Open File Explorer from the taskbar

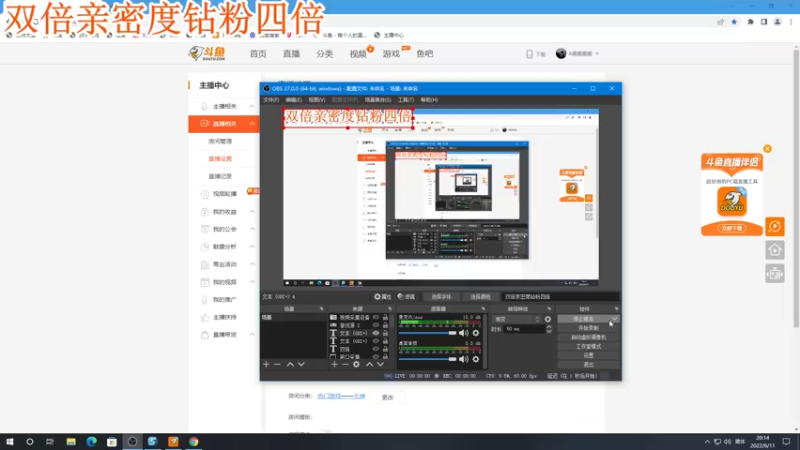pos(71,441)
